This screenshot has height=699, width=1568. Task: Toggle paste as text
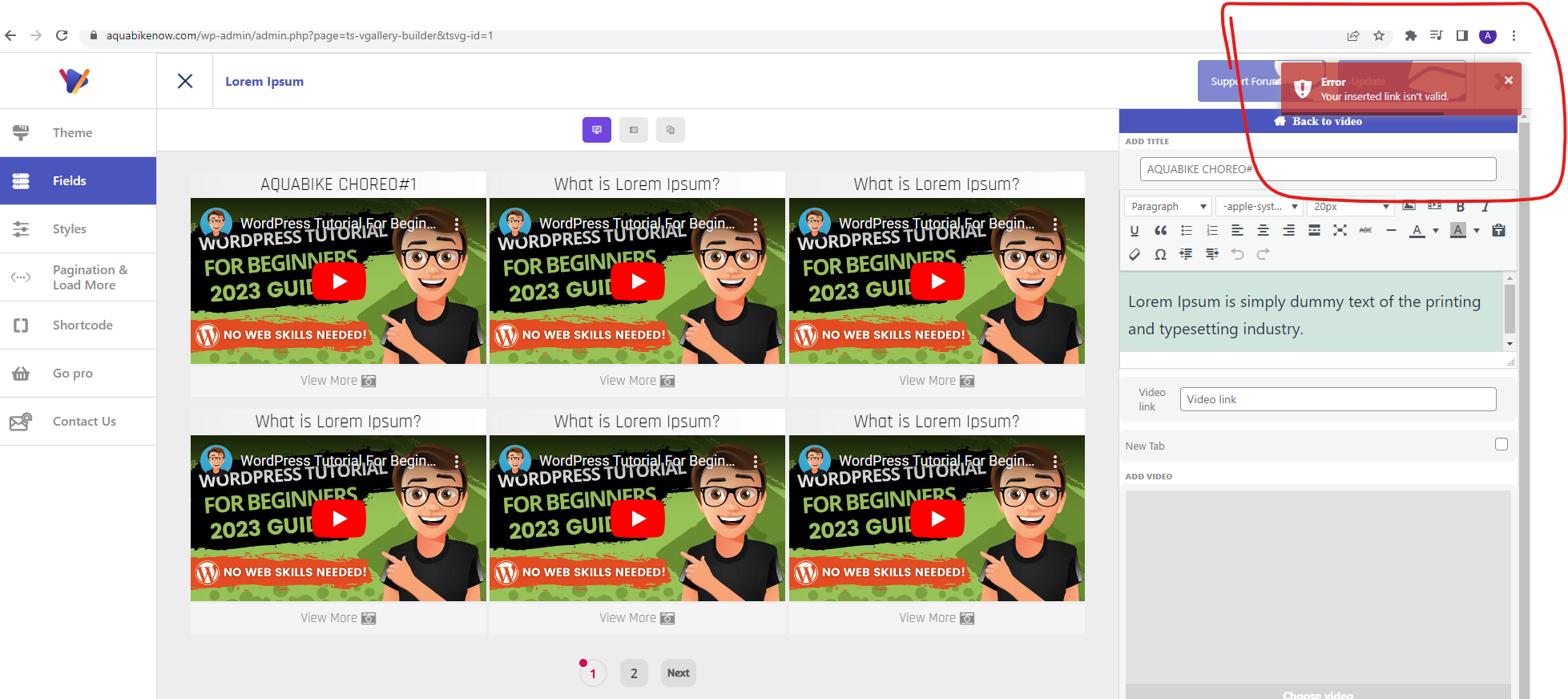coord(1498,230)
